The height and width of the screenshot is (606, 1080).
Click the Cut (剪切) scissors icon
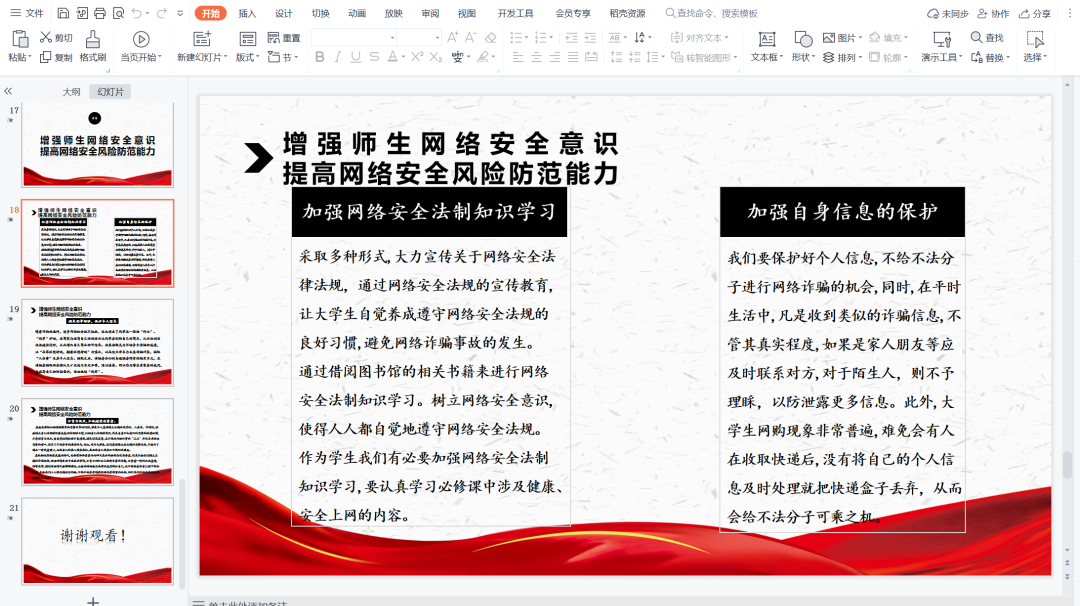point(47,38)
